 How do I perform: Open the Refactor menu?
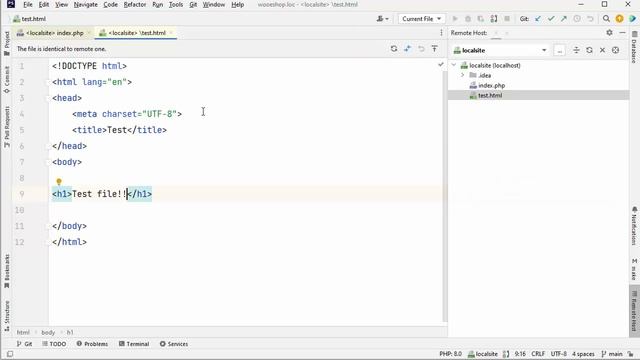135,4
